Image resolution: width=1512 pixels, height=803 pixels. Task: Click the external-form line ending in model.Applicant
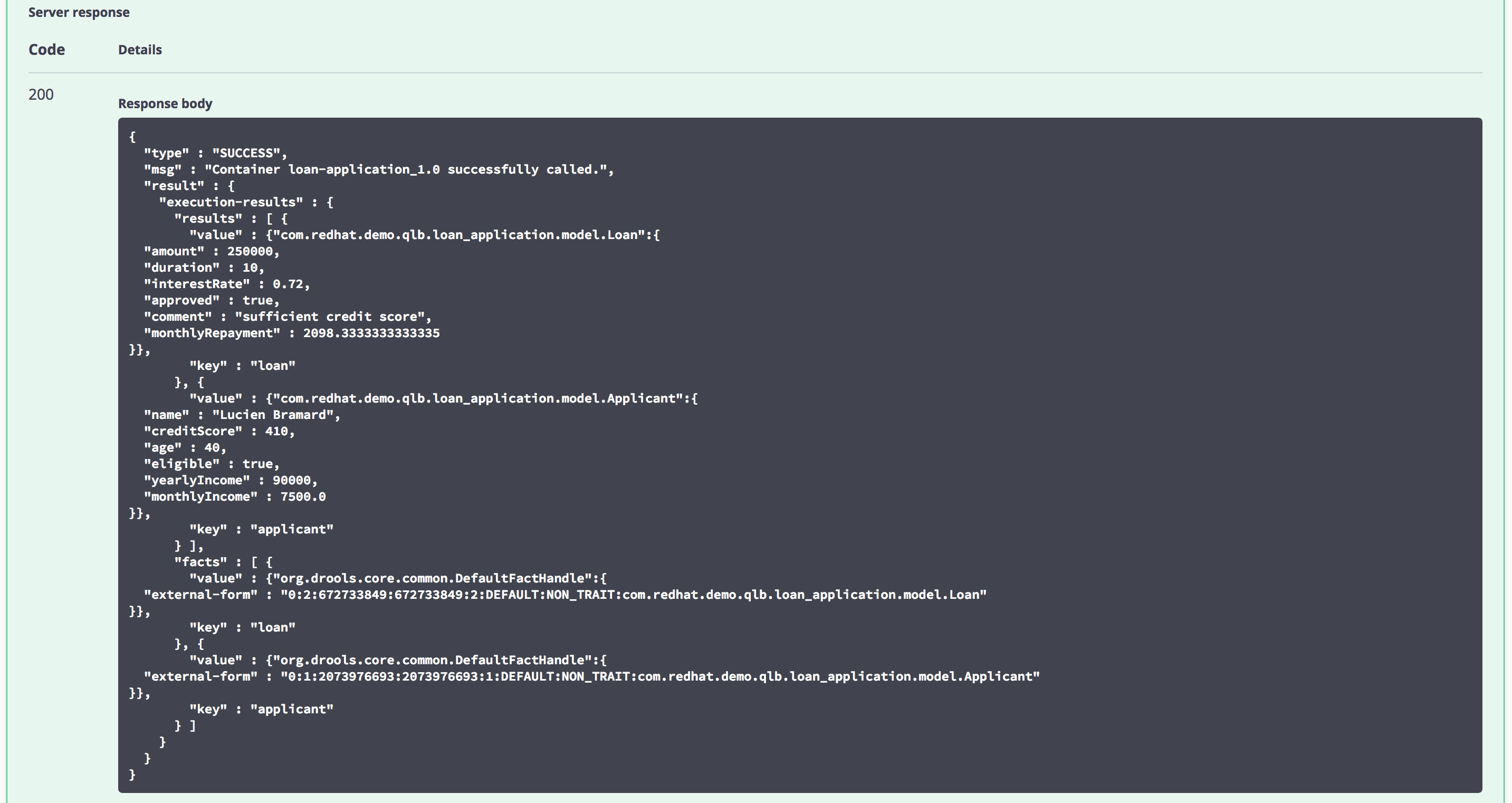(591, 676)
